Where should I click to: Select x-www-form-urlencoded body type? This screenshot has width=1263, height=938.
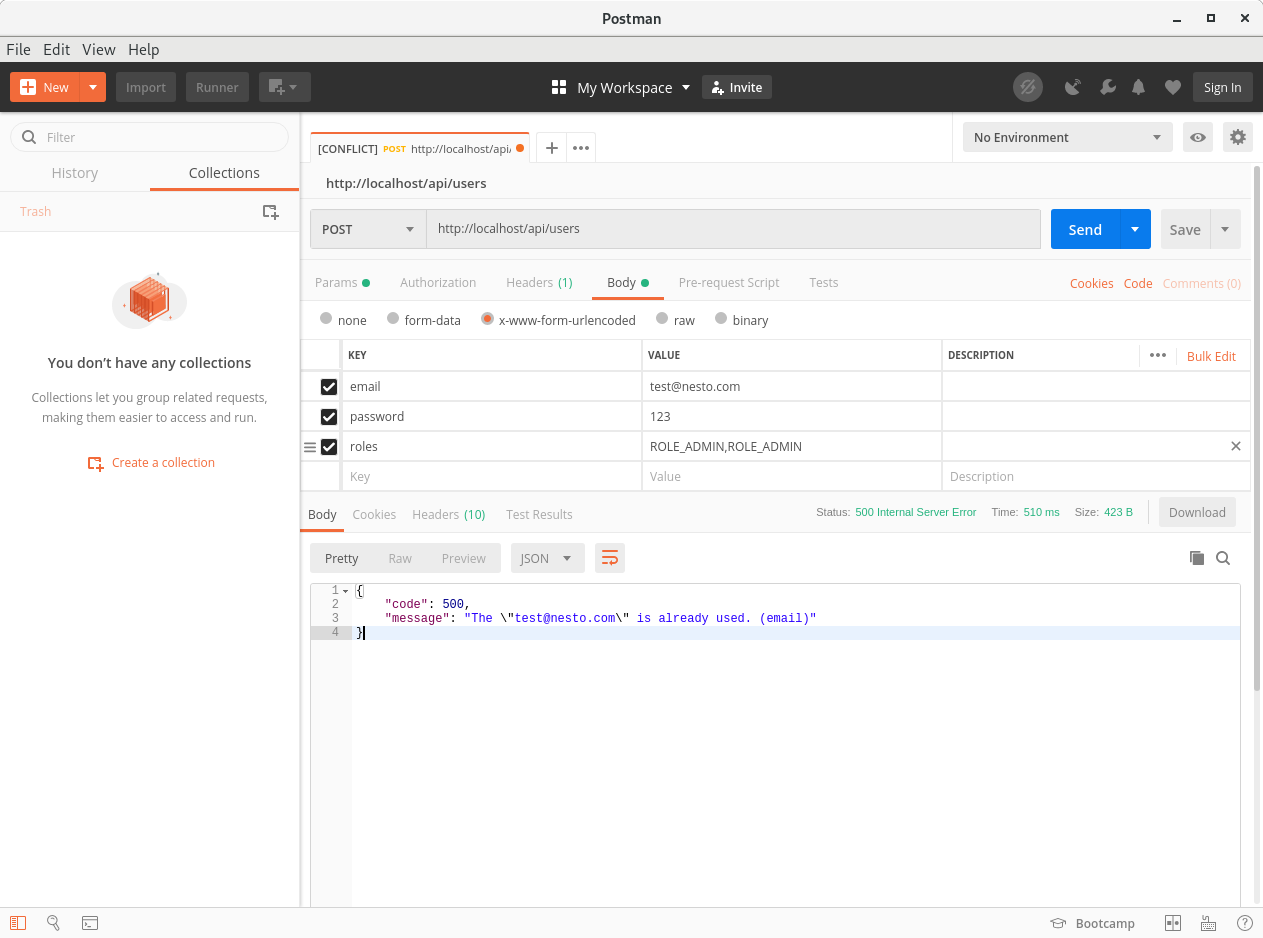click(487, 319)
